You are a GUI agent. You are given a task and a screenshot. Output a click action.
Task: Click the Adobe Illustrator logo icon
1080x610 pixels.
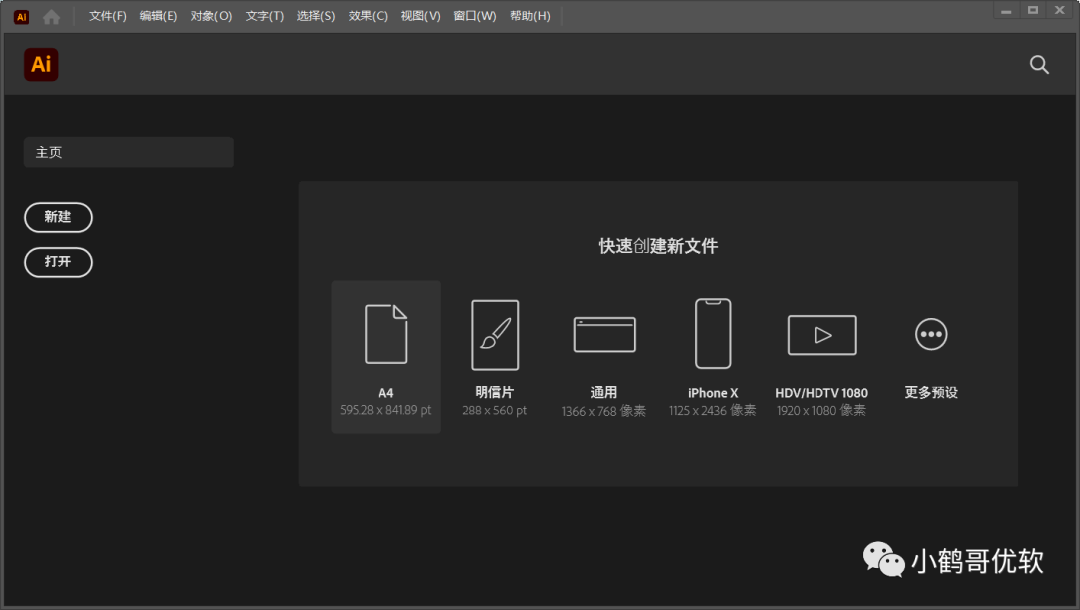tap(40, 64)
